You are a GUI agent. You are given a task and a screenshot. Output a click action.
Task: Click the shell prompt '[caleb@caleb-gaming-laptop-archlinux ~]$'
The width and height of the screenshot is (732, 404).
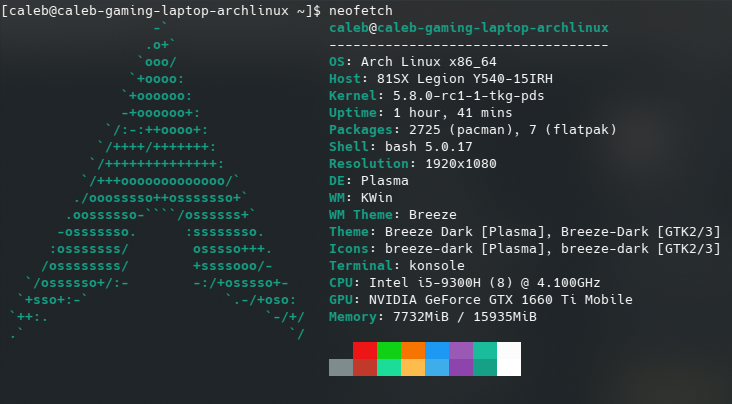coord(161,11)
